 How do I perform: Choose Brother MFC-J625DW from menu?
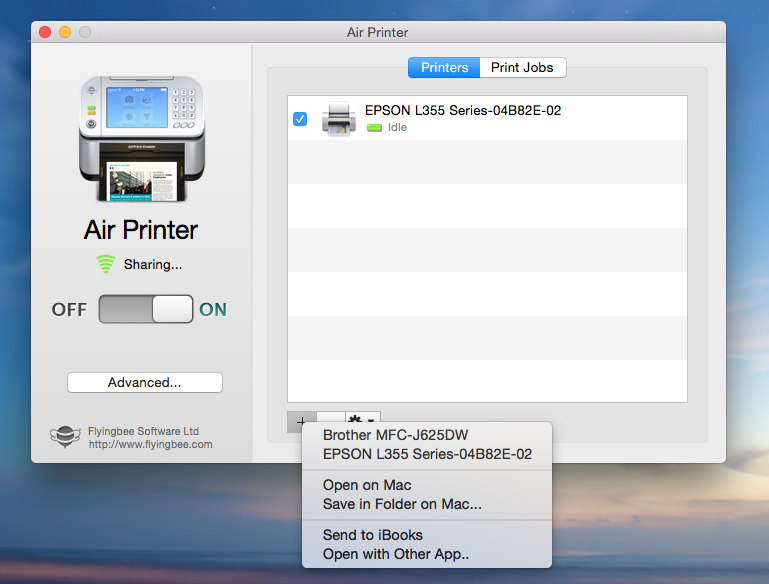click(427, 435)
